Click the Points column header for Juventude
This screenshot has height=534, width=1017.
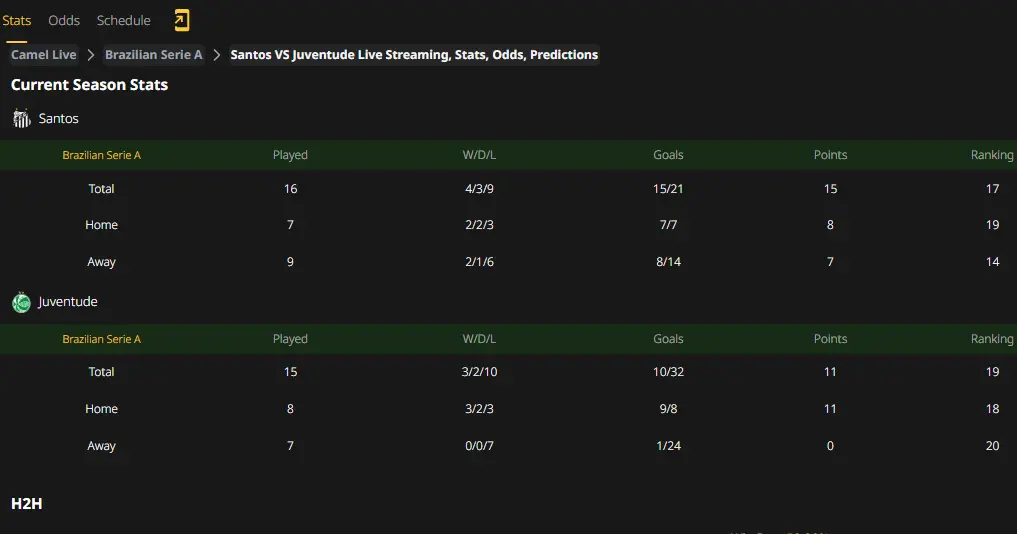coord(830,339)
